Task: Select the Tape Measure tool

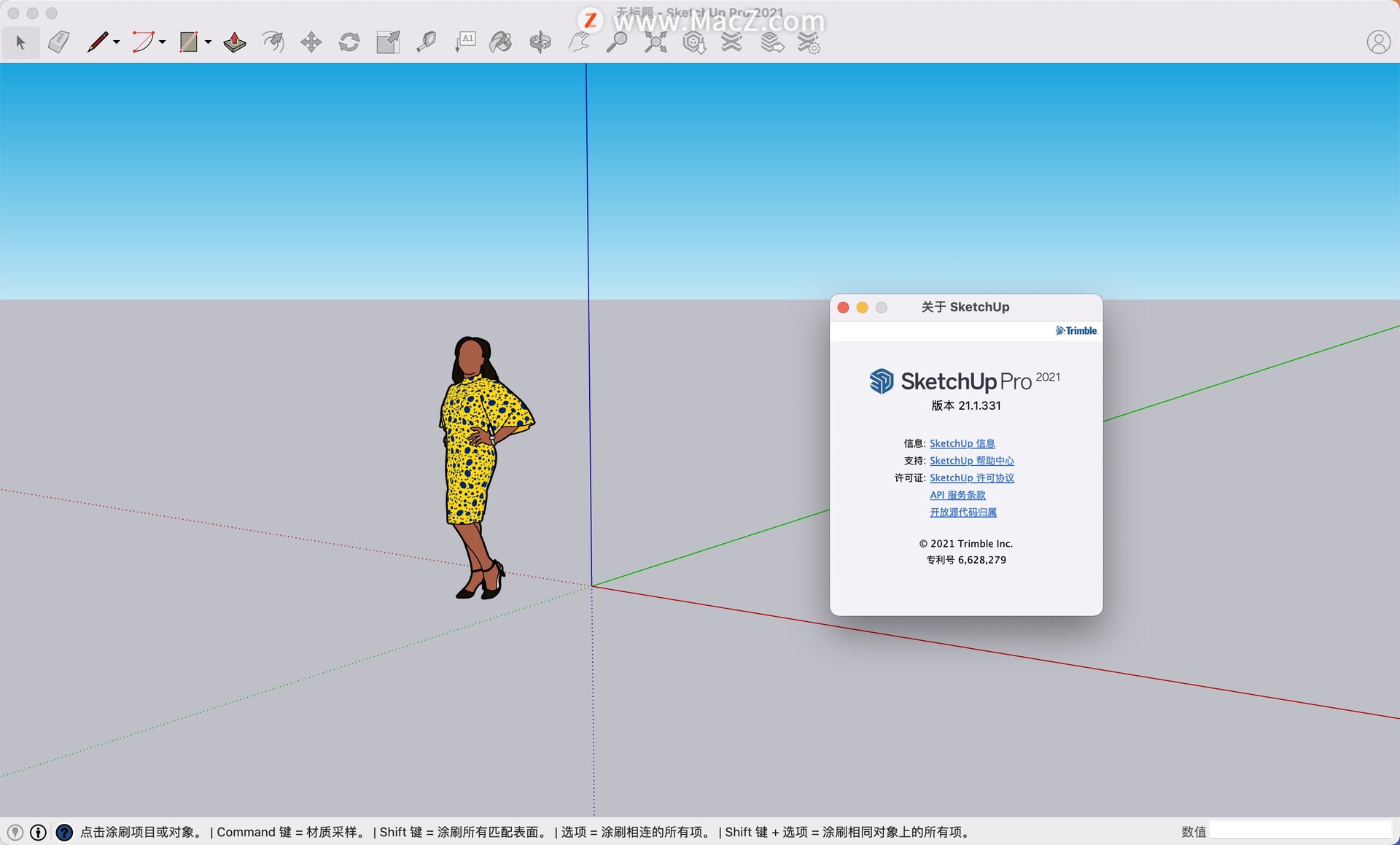Action: [x=427, y=42]
